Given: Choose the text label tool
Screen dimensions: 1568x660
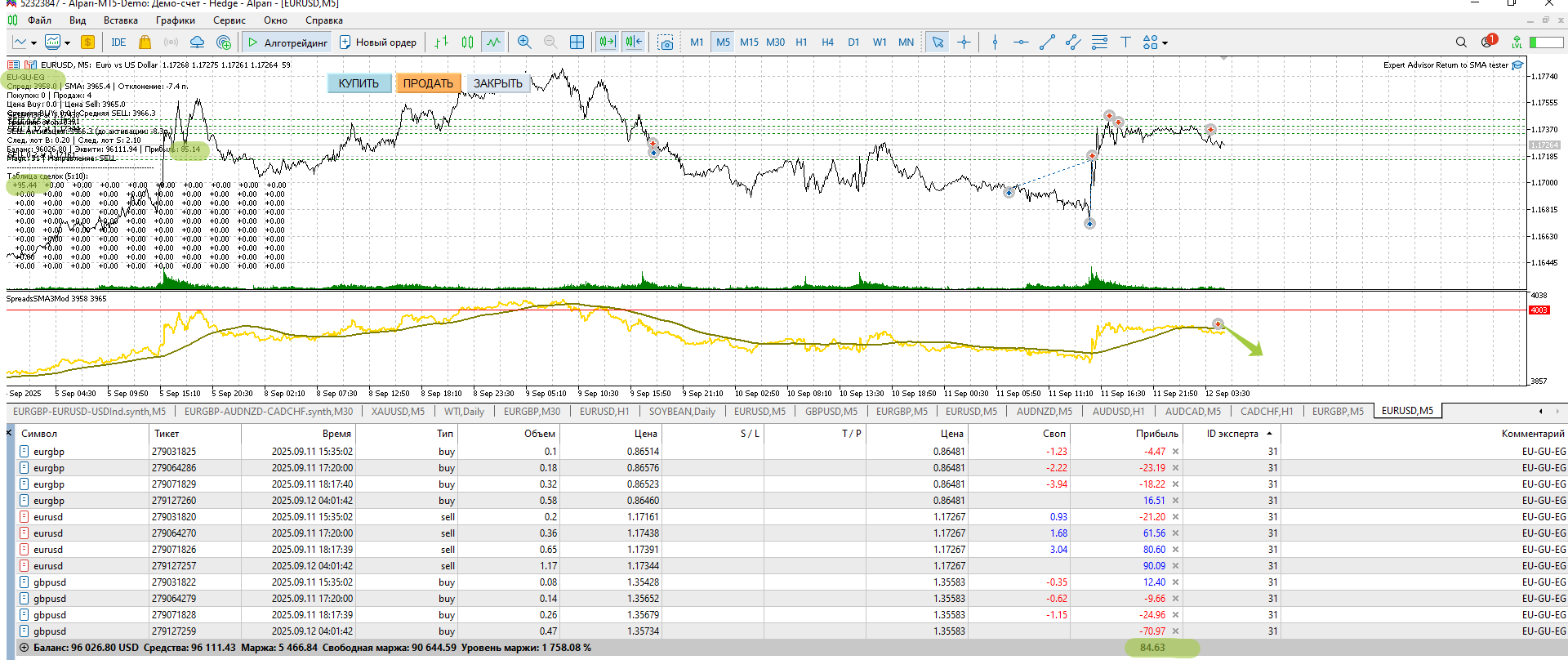Looking at the screenshot, I should (x=1125, y=42).
